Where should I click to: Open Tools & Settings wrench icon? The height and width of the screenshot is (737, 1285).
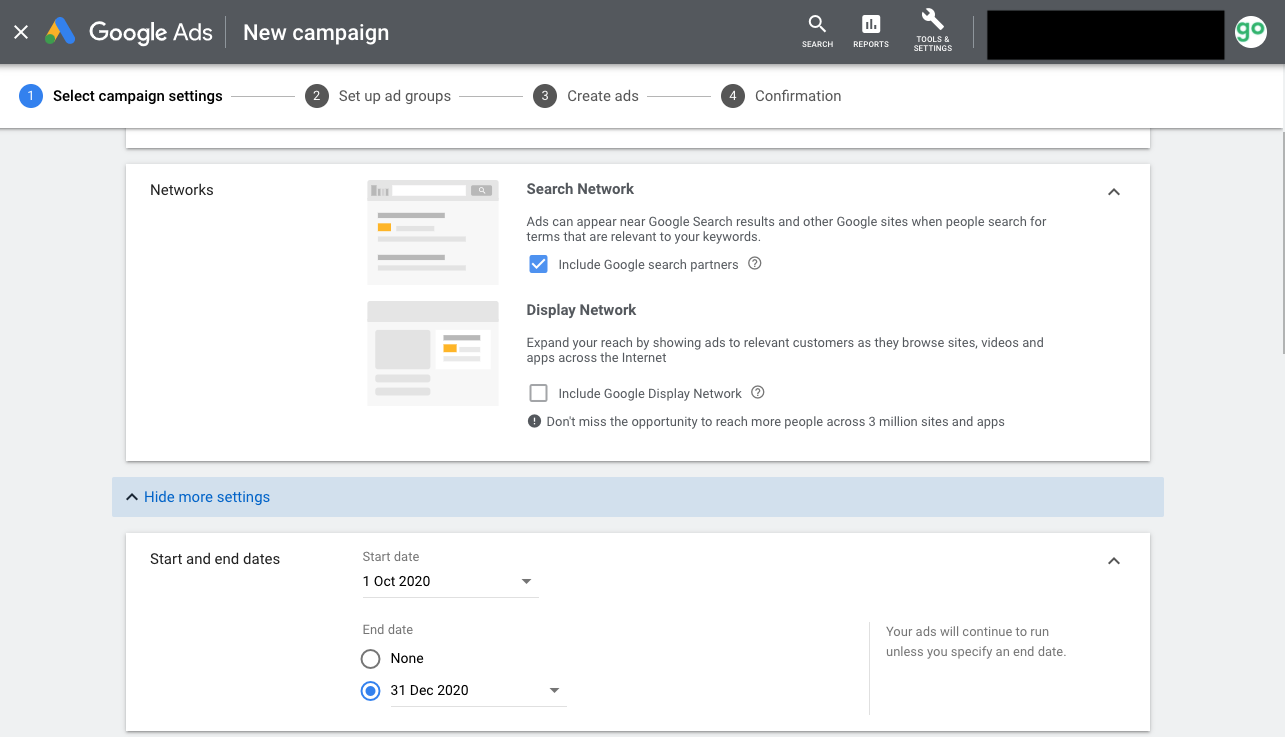click(932, 31)
